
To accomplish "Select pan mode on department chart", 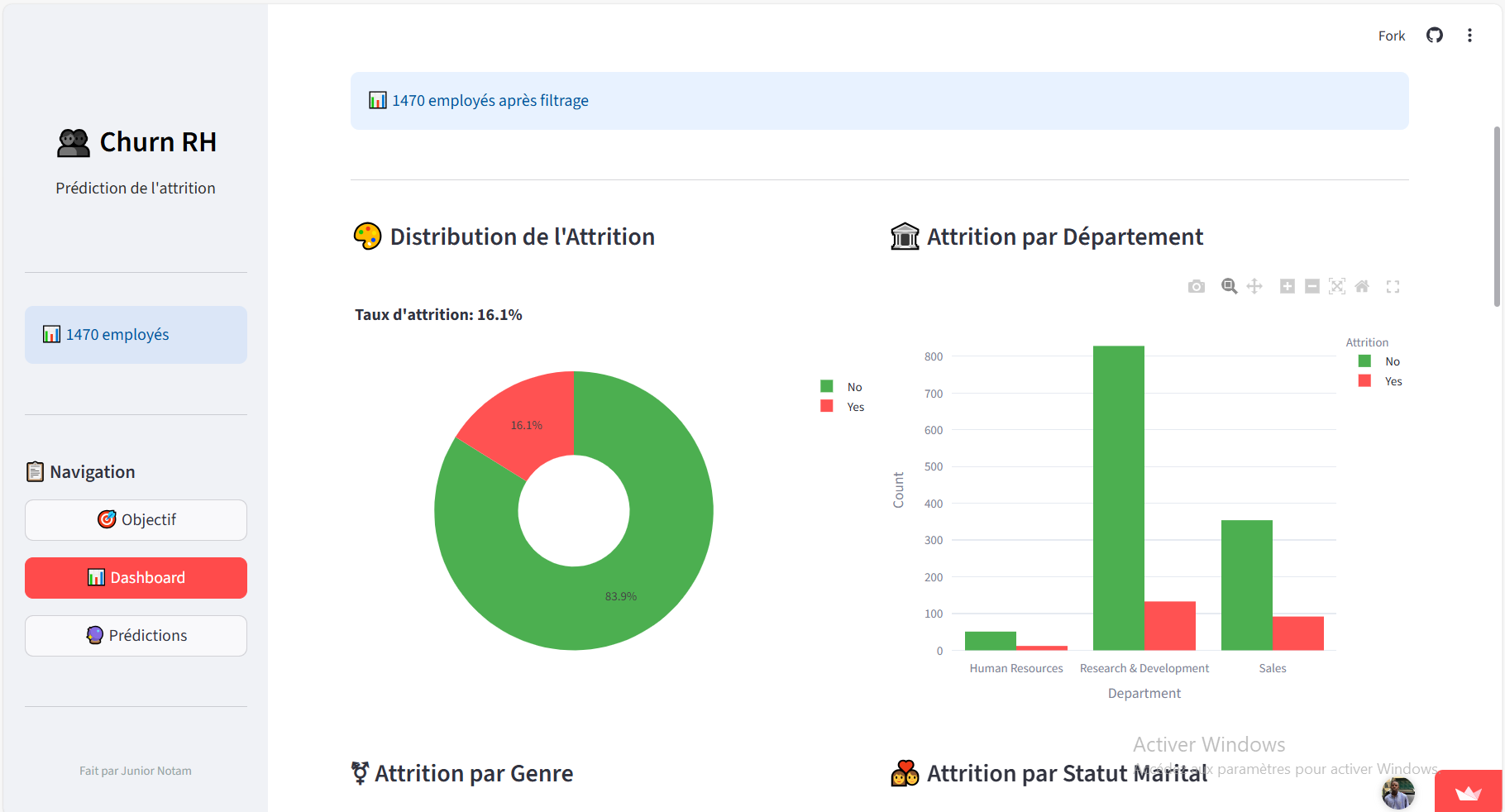I will pyautogui.click(x=1254, y=286).
